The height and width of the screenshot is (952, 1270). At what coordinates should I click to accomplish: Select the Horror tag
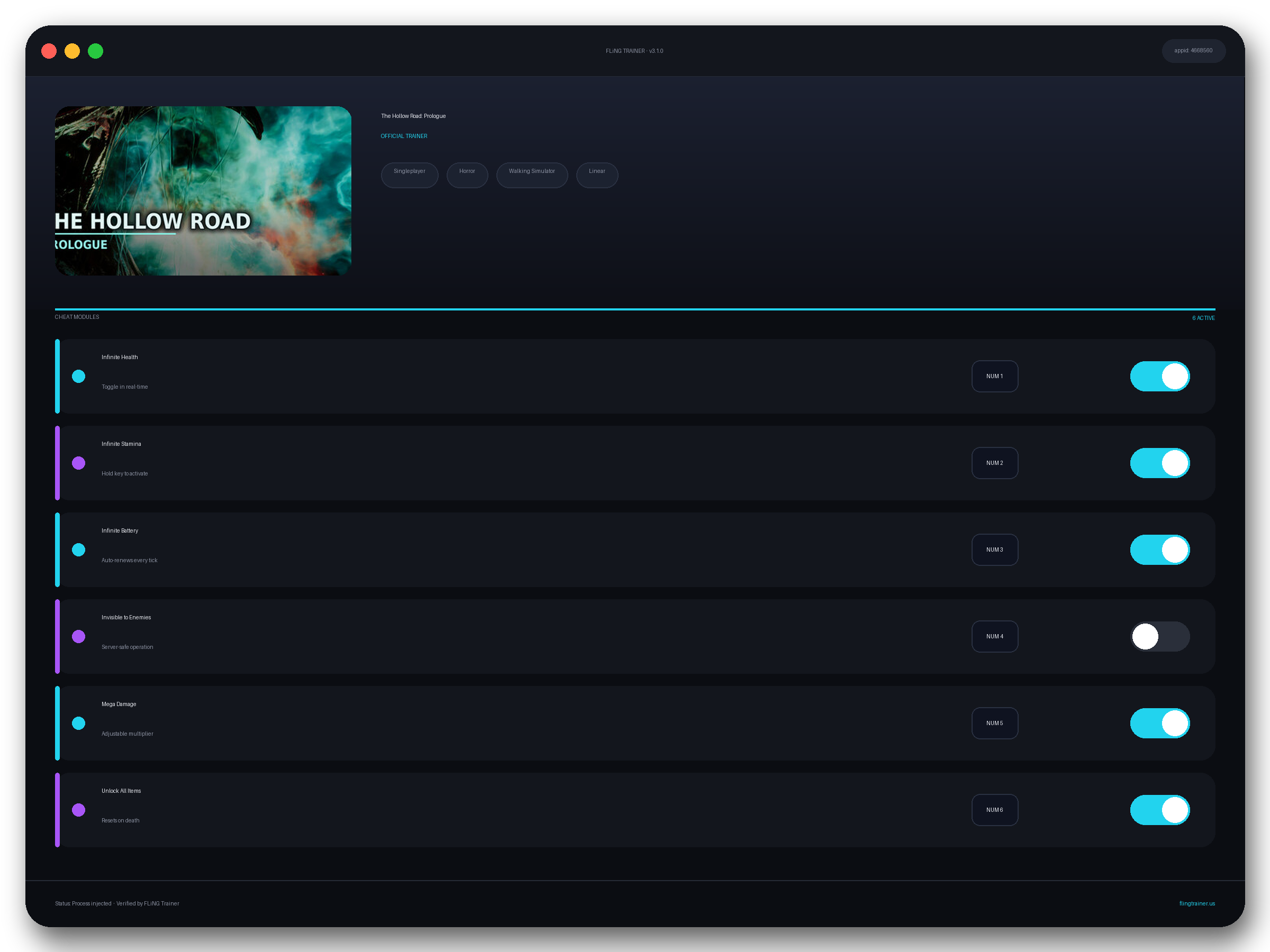point(467,175)
